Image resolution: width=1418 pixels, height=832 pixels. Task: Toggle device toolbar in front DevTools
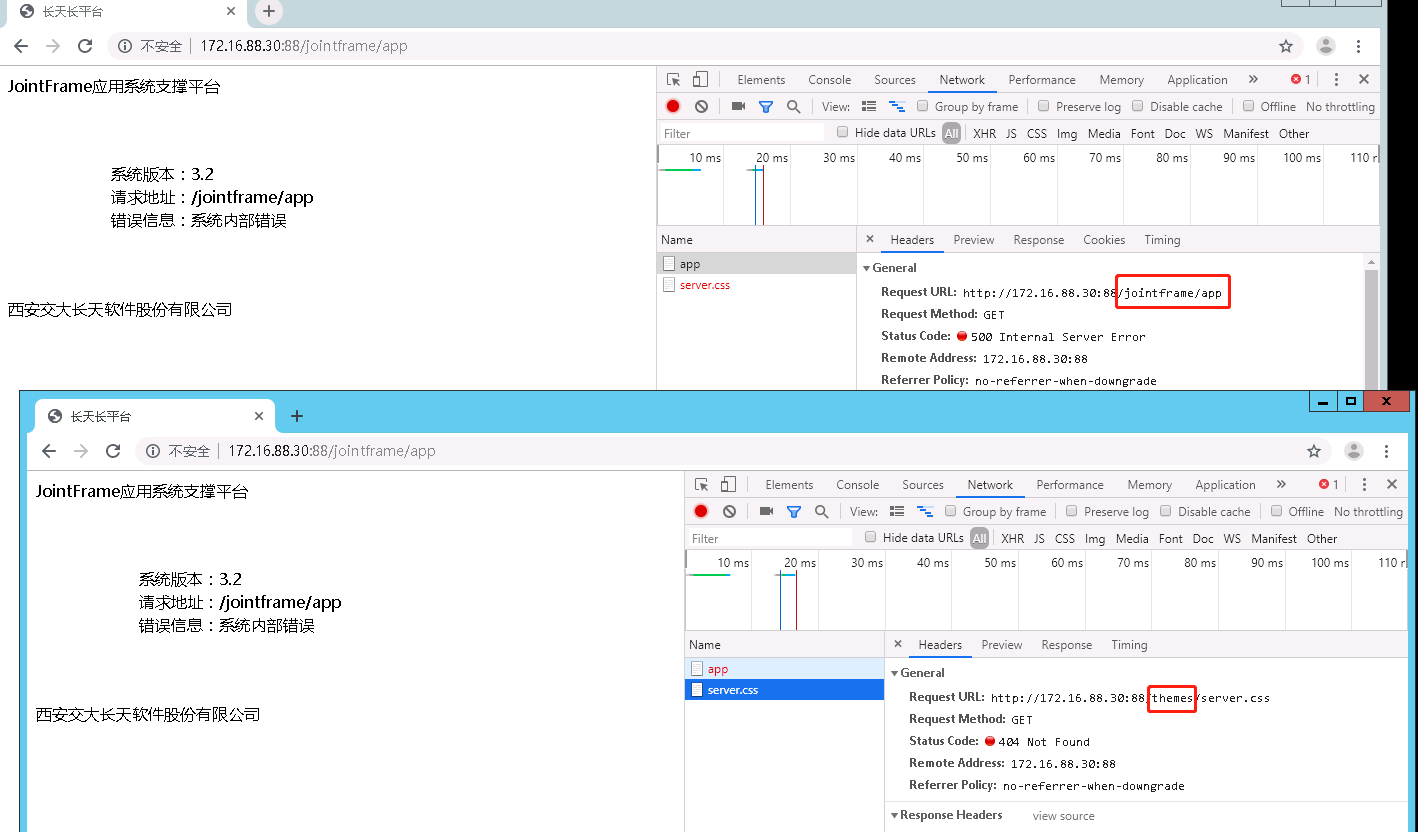pyautogui.click(x=728, y=484)
